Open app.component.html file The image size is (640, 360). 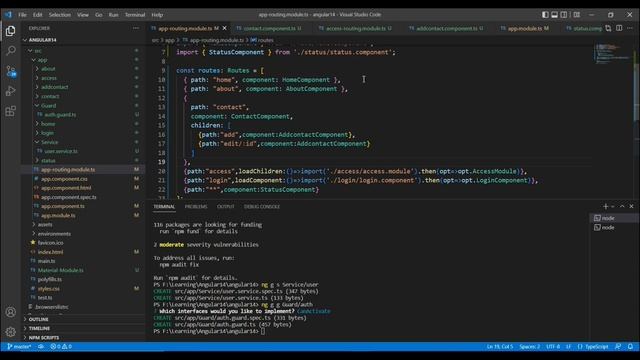coord(66,188)
